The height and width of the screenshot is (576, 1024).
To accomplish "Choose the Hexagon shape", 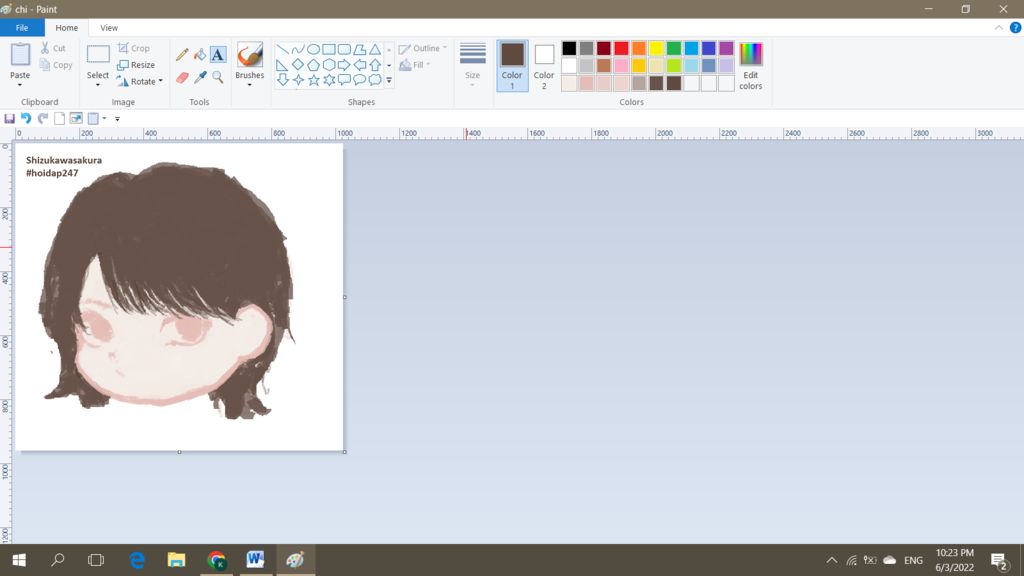I will (x=328, y=65).
